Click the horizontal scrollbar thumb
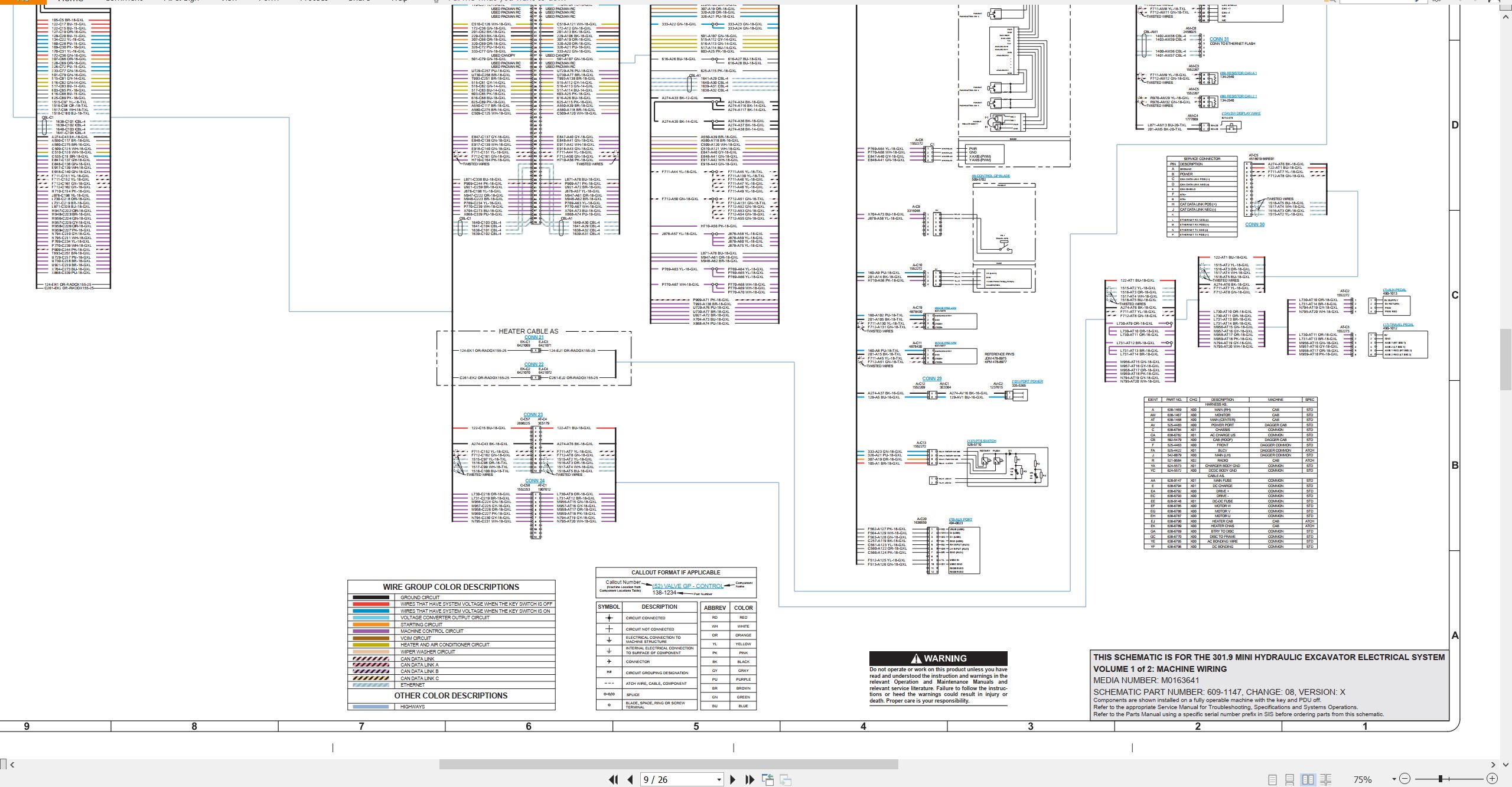The image size is (1512, 787). point(669,765)
